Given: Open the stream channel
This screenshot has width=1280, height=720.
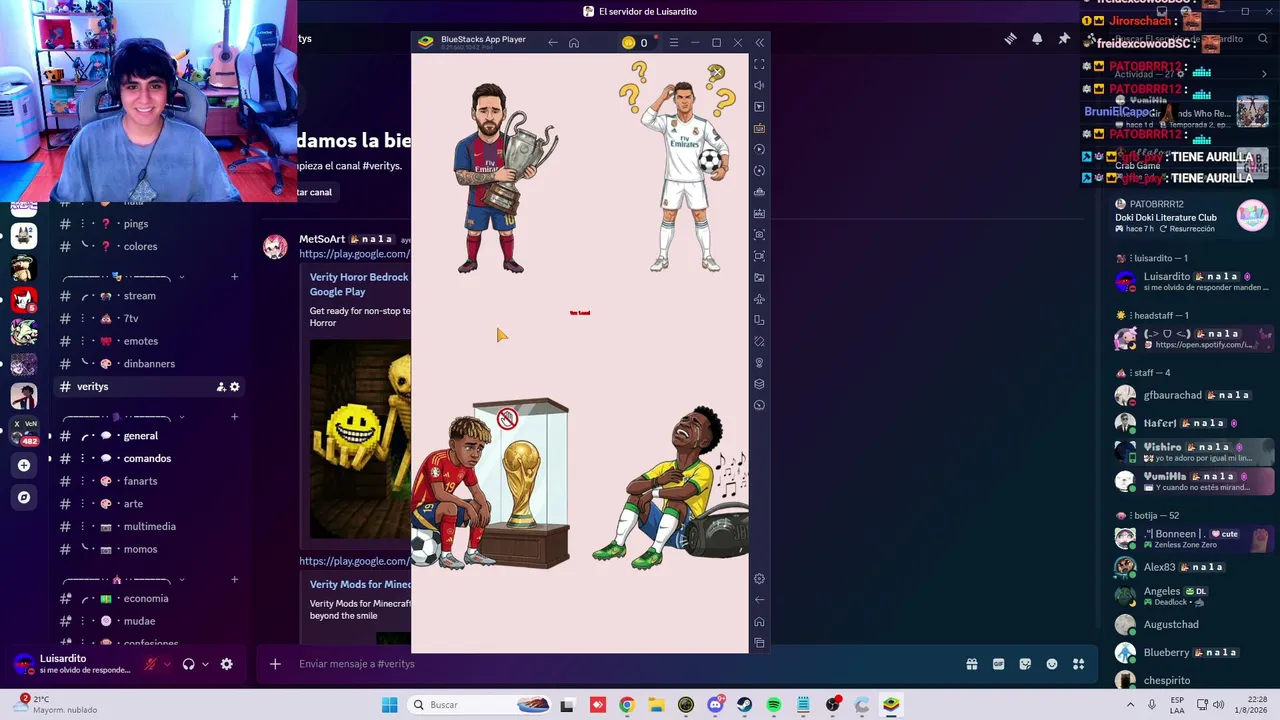Looking at the screenshot, I should point(150,296).
